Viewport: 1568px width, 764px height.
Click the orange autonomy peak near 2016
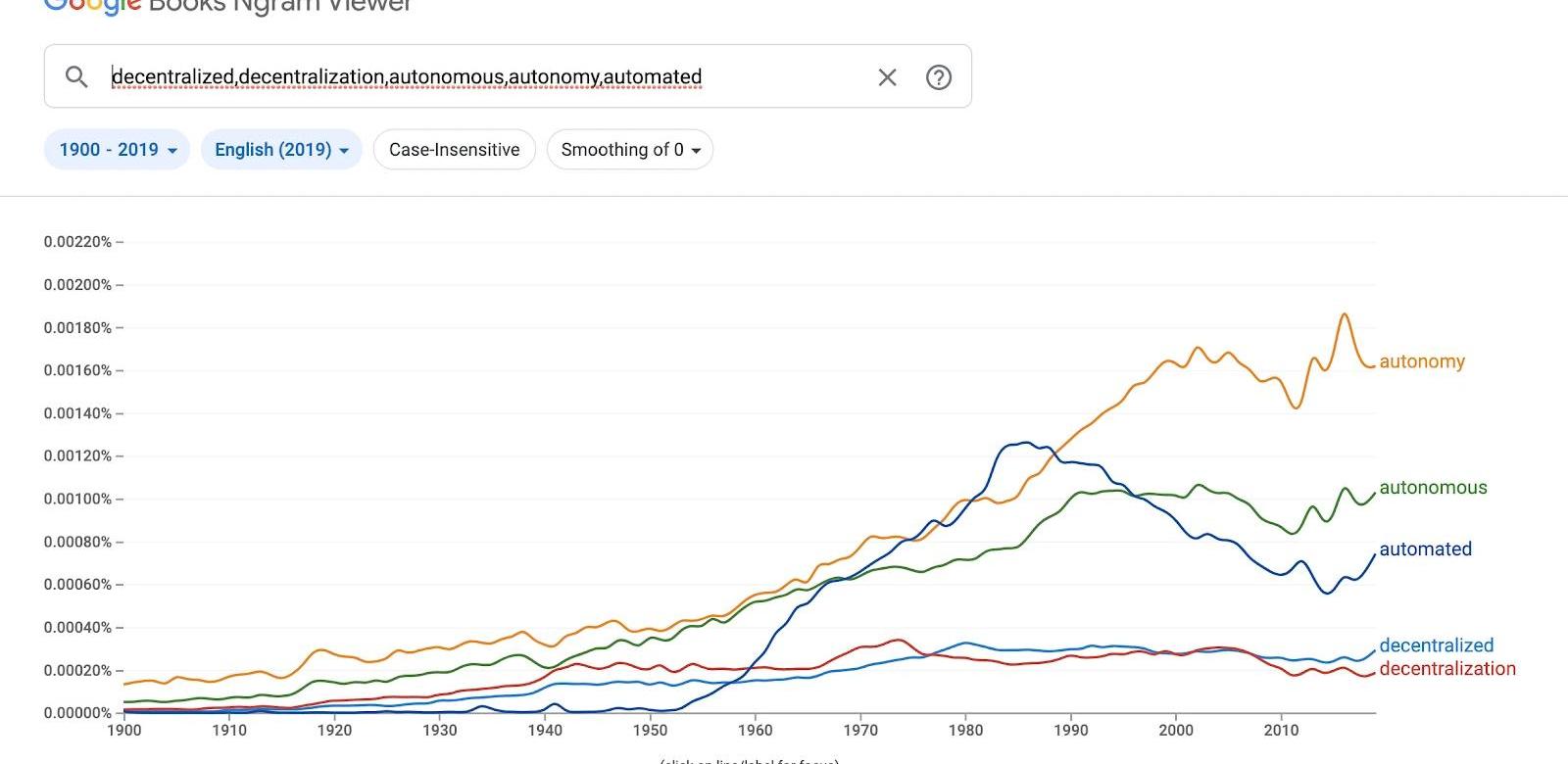click(1345, 315)
